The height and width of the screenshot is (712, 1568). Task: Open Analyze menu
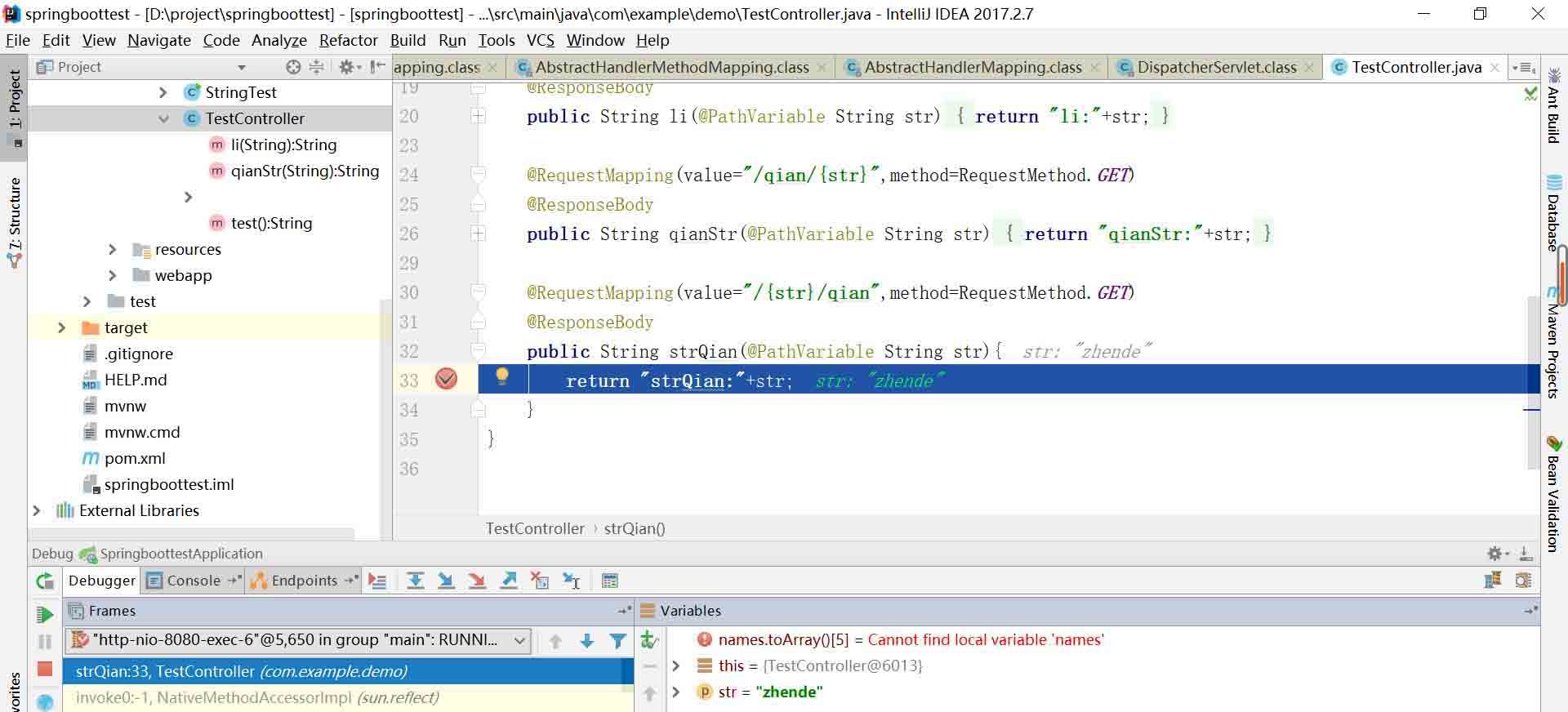(x=279, y=40)
